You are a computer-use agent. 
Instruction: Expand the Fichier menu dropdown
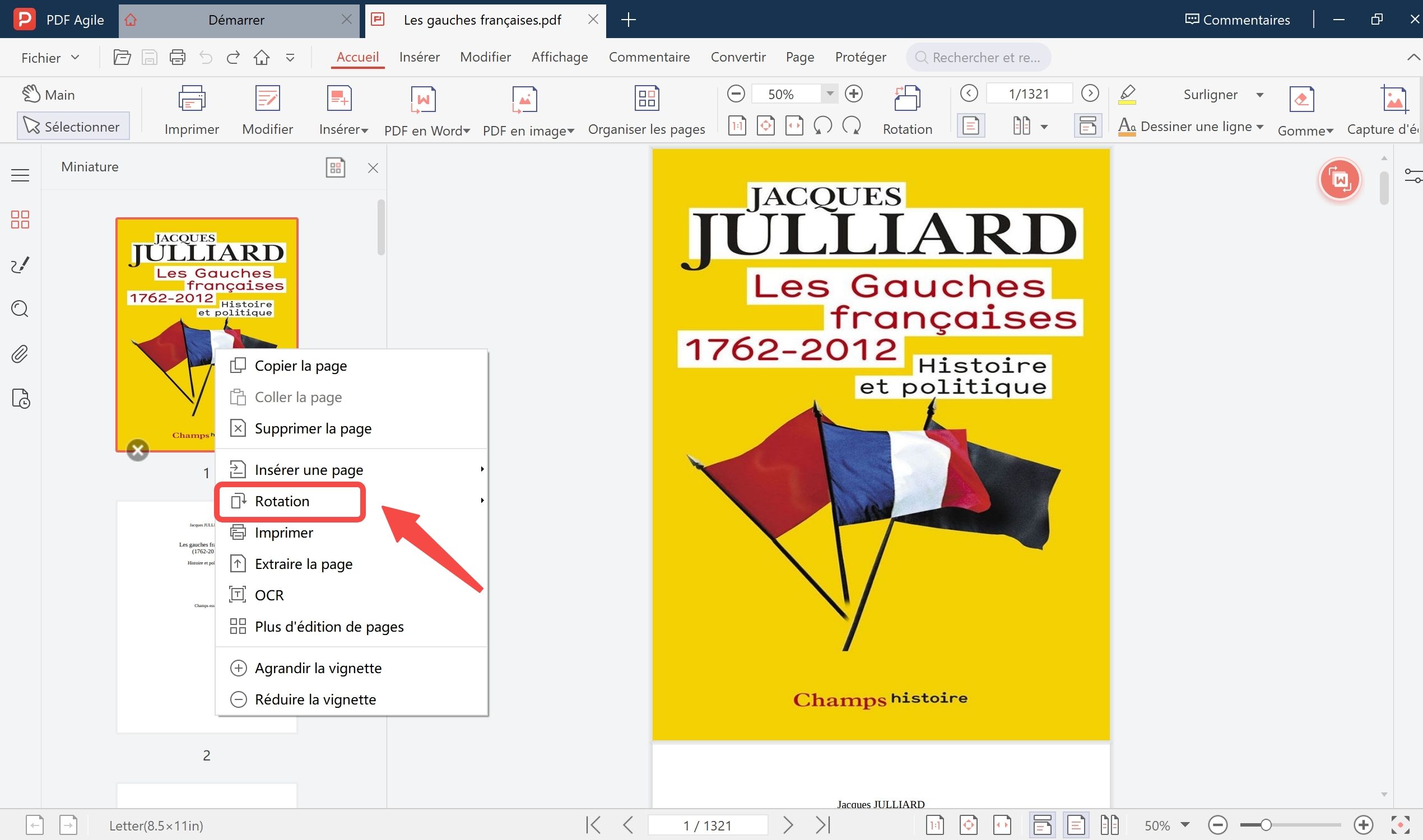tap(50, 58)
